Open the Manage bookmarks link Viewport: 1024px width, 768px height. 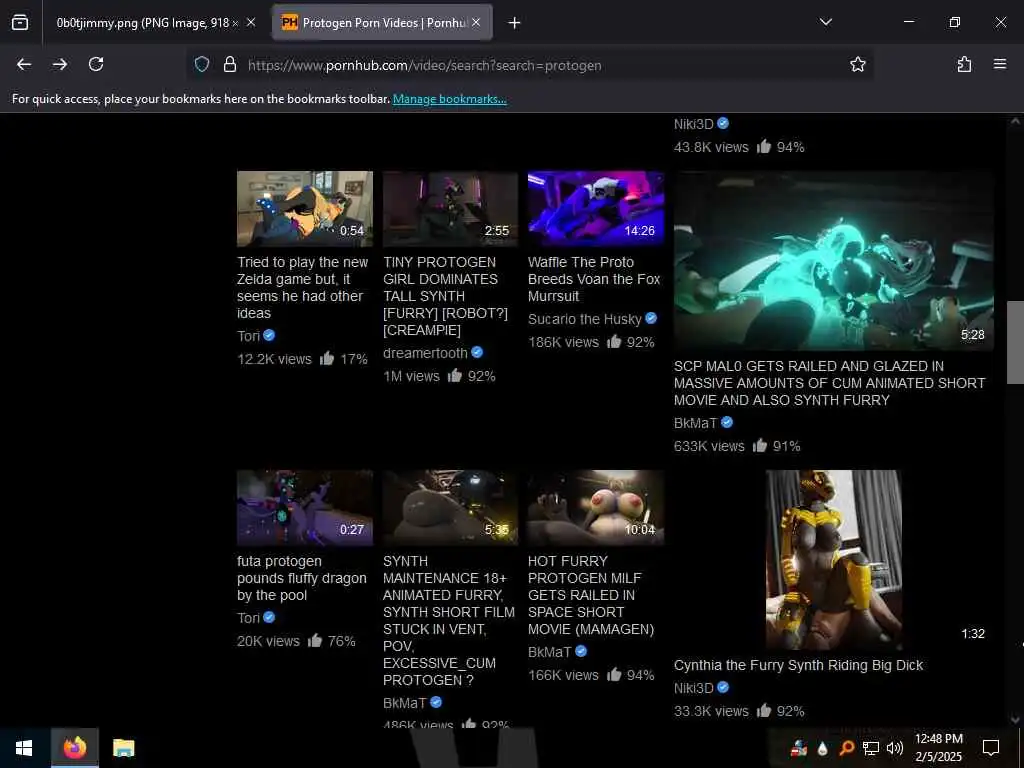coord(449,99)
